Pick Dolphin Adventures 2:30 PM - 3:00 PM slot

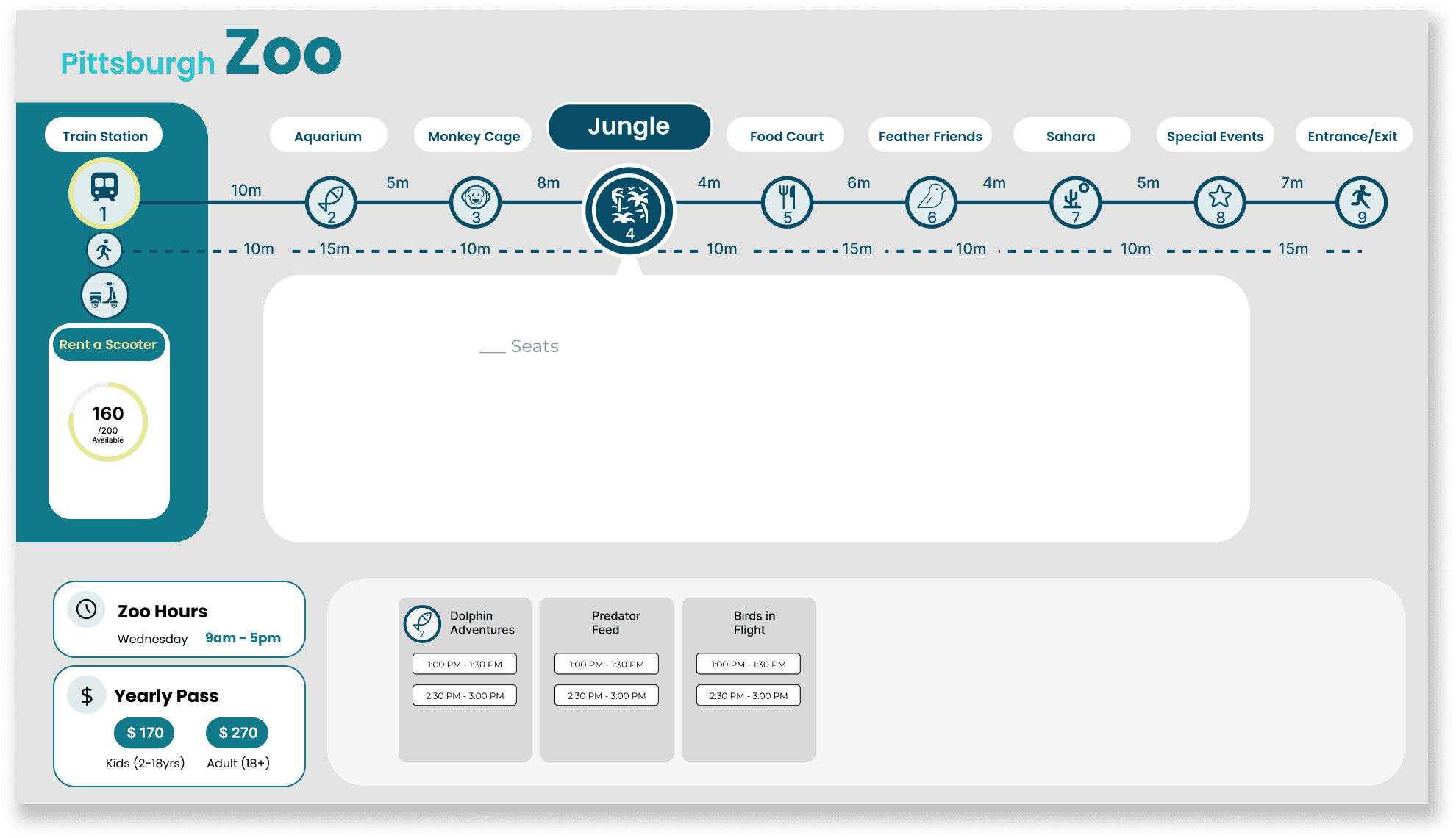pyautogui.click(x=465, y=695)
